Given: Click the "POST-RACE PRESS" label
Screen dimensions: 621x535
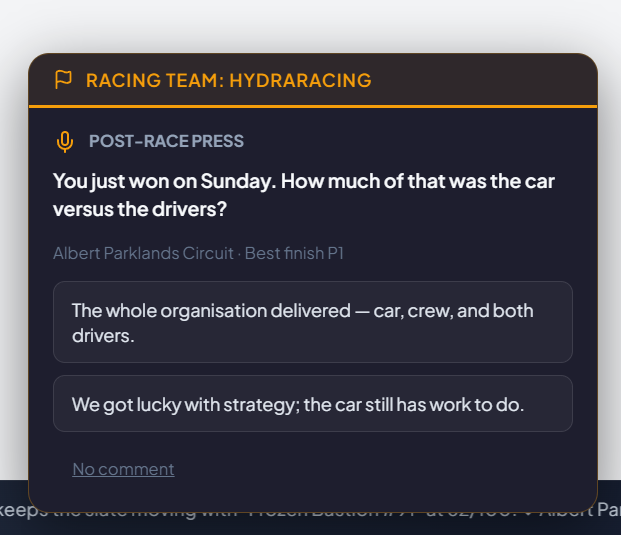Looking at the screenshot, I should pyautogui.click(x=166, y=141).
